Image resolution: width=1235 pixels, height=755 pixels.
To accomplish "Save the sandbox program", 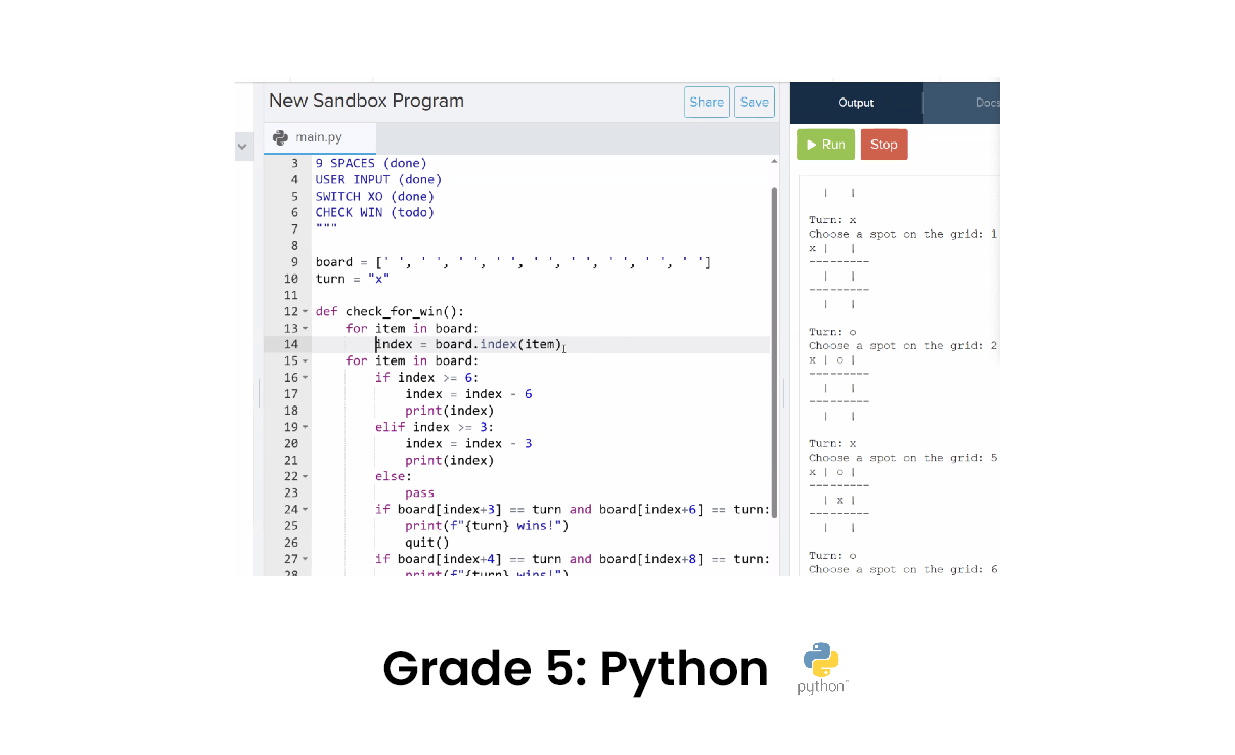I will 754,101.
